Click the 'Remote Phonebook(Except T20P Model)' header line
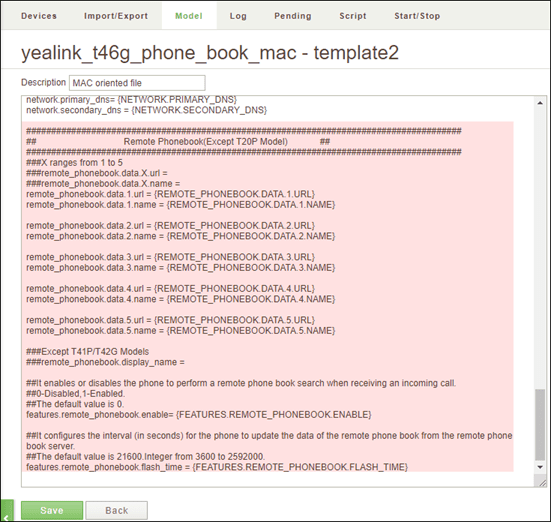 click(x=206, y=142)
